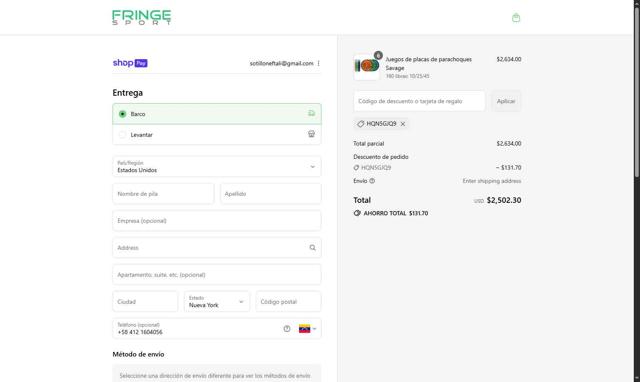Click the Entrega heading
This screenshot has width=640, height=382.
(128, 93)
